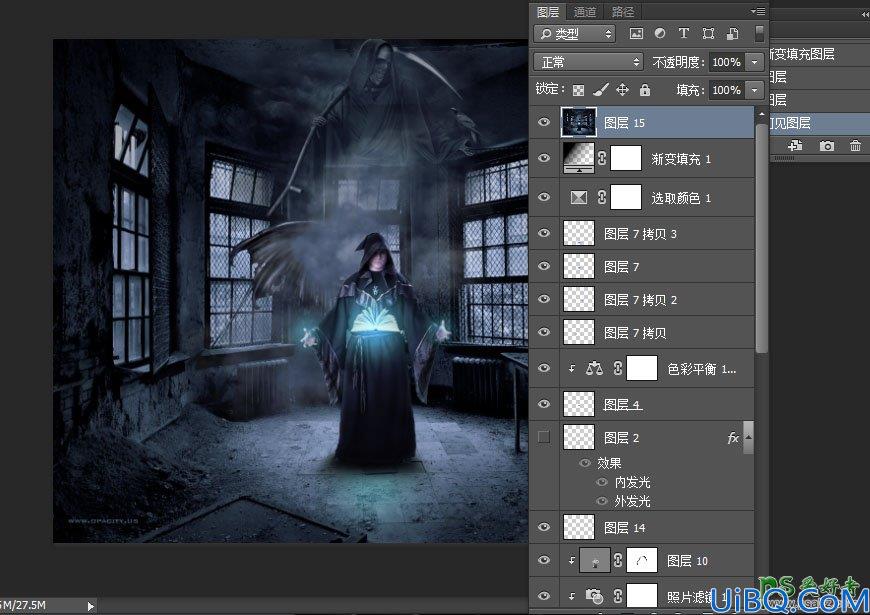The height and width of the screenshot is (615, 870).
Task: Hide the 图层 4 layer
Action: [x=544, y=404]
